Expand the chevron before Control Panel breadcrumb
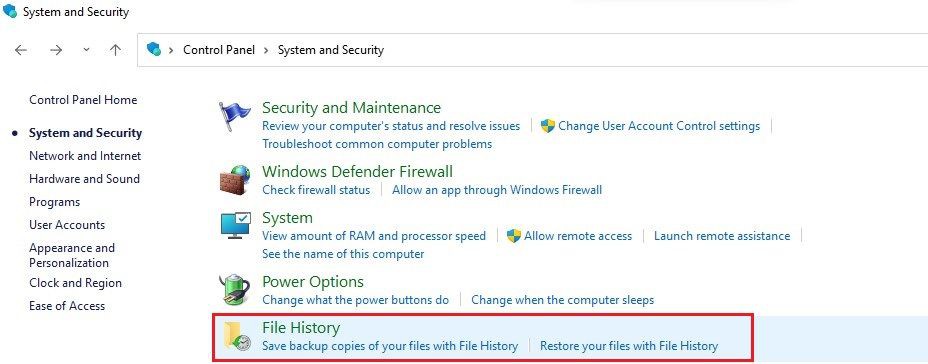Viewport: 928px width, 364px height. point(171,50)
